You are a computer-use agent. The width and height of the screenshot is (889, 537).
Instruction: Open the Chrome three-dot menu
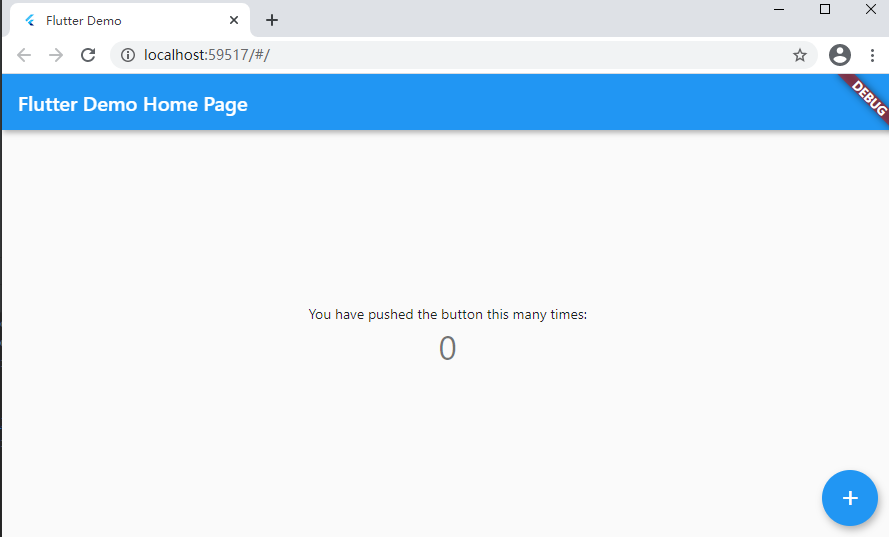[x=872, y=55]
